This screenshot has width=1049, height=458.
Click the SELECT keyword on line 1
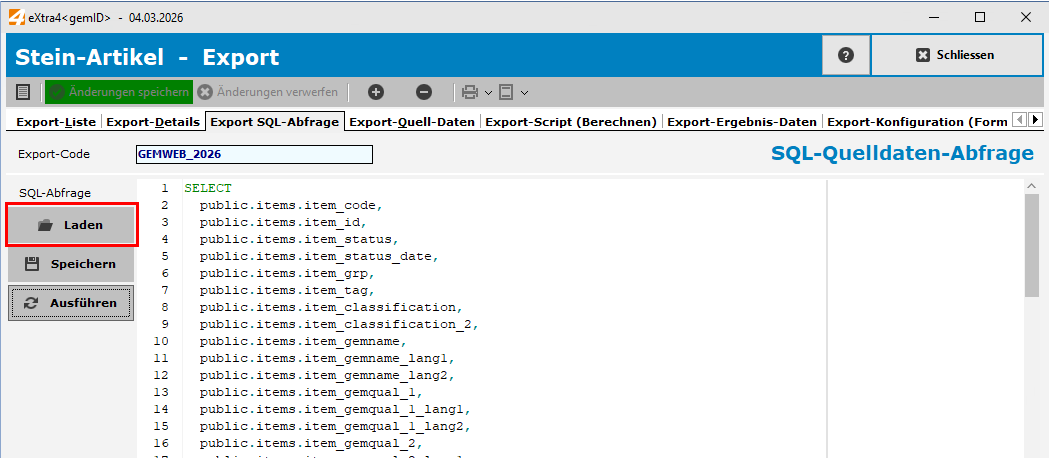[208, 188]
